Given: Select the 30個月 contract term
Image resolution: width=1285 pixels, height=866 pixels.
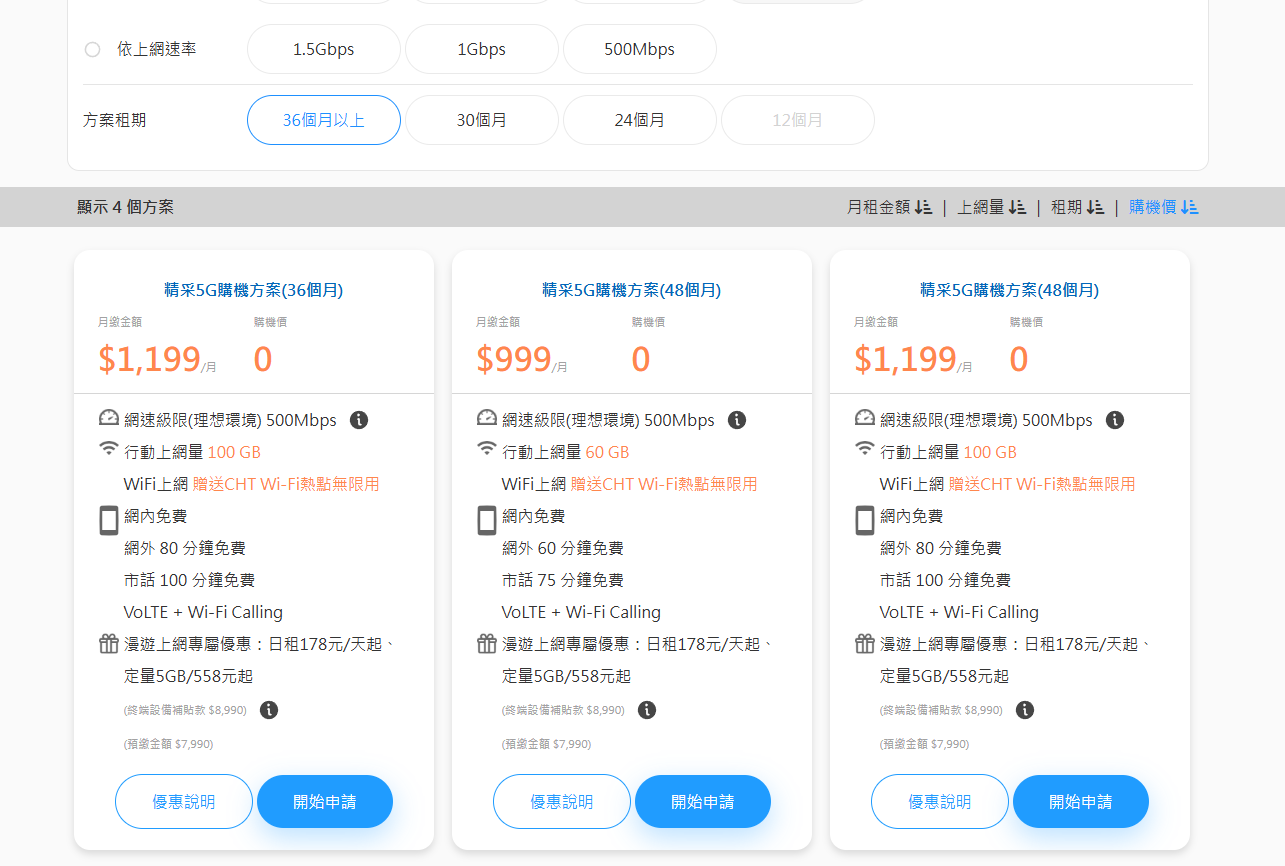Looking at the screenshot, I should click(x=482, y=120).
